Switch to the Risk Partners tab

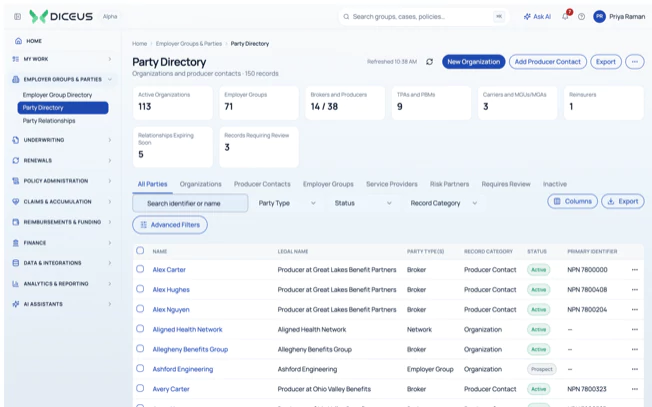pyautogui.click(x=449, y=184)
